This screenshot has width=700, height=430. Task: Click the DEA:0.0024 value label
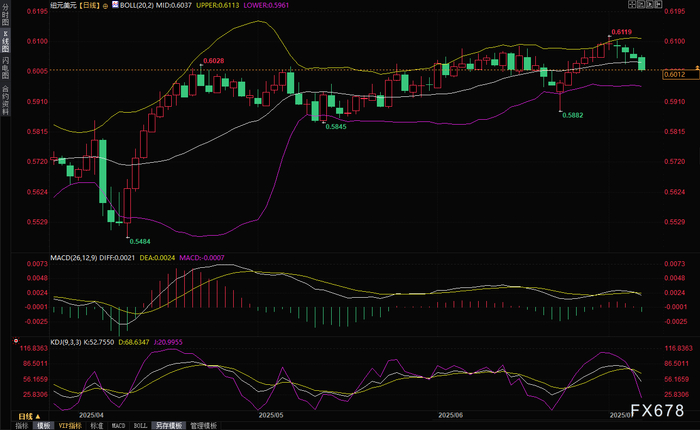coord(157,258)
